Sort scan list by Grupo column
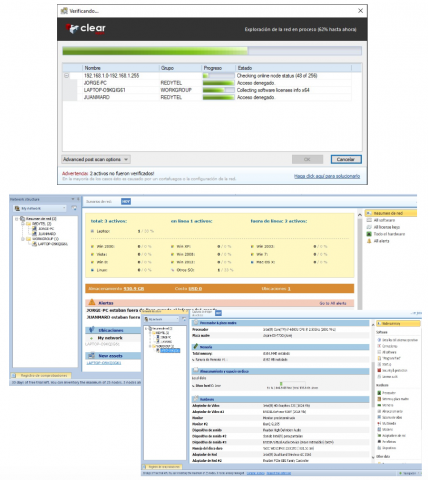The height and width of the screenshot is (480, 428). click(x=180, y=68)
